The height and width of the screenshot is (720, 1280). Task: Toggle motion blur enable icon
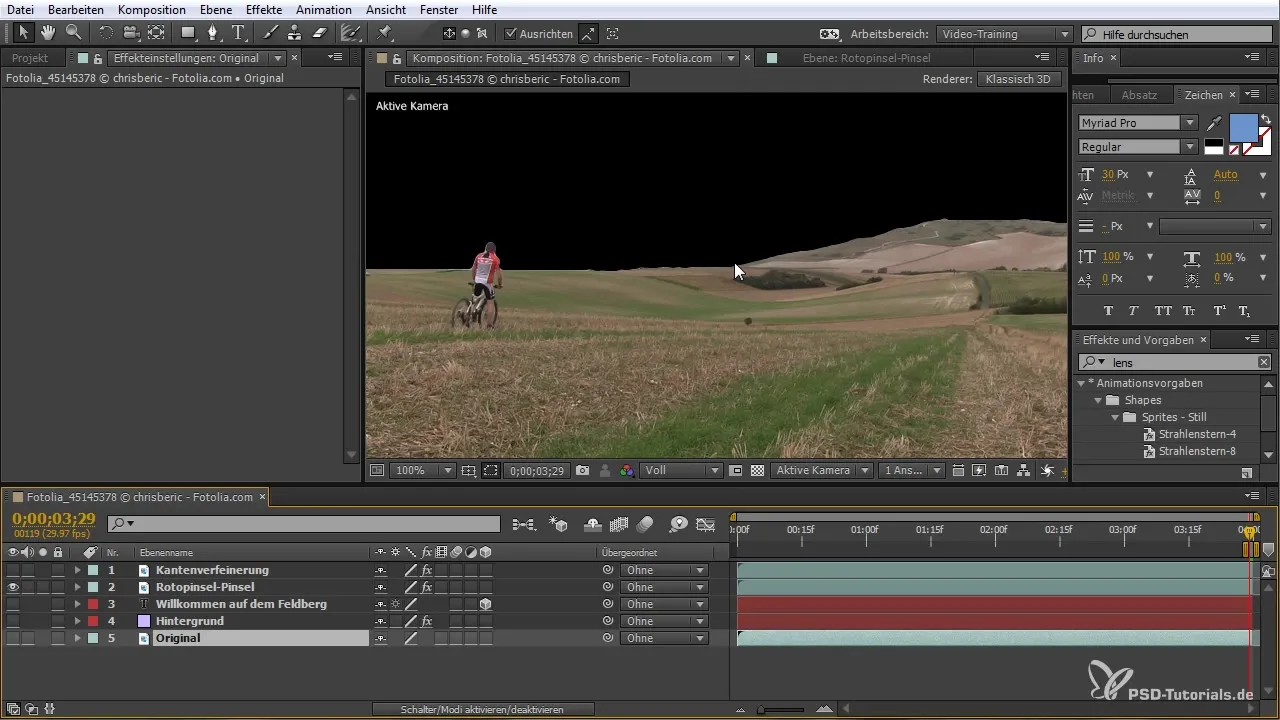tap(645, 523)
